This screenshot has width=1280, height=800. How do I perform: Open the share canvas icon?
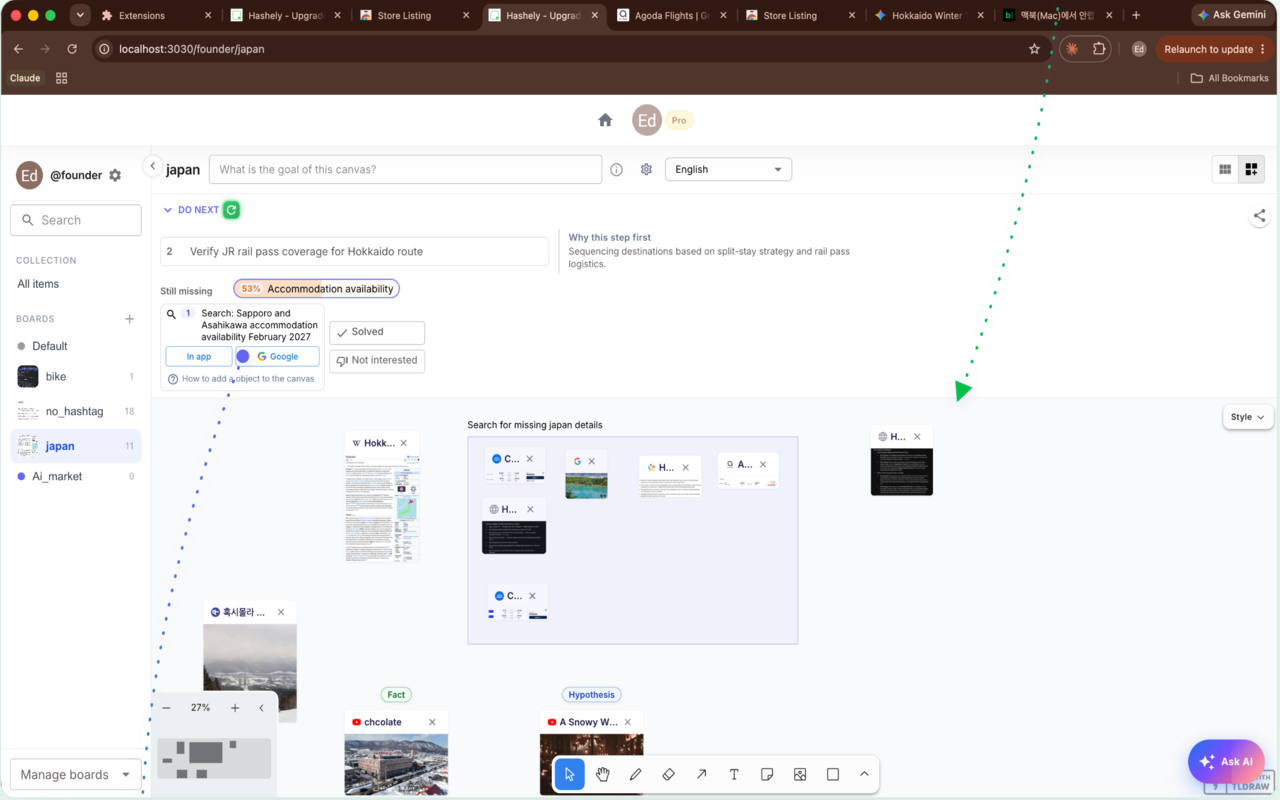(1259, 216)
